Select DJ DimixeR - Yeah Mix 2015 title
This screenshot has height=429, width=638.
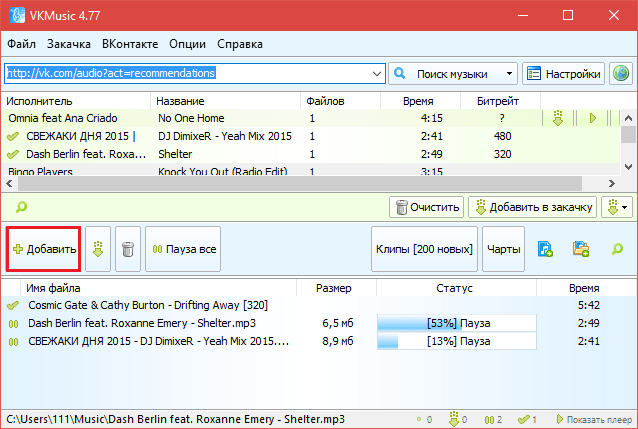pyautogui.click(x=225, y=136)
